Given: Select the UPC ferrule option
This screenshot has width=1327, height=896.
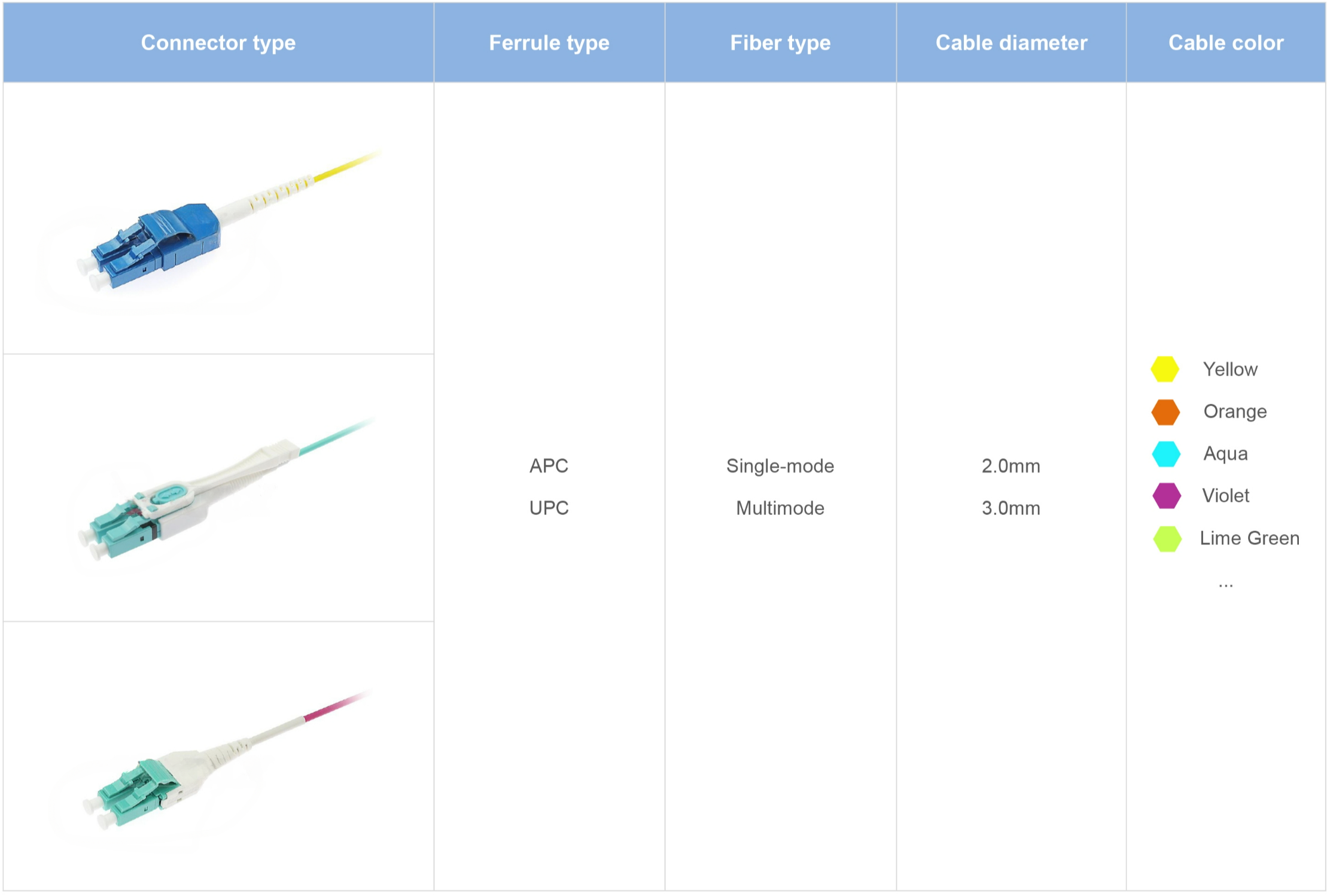Looking at the screenshot, I should tap(549, 508).
